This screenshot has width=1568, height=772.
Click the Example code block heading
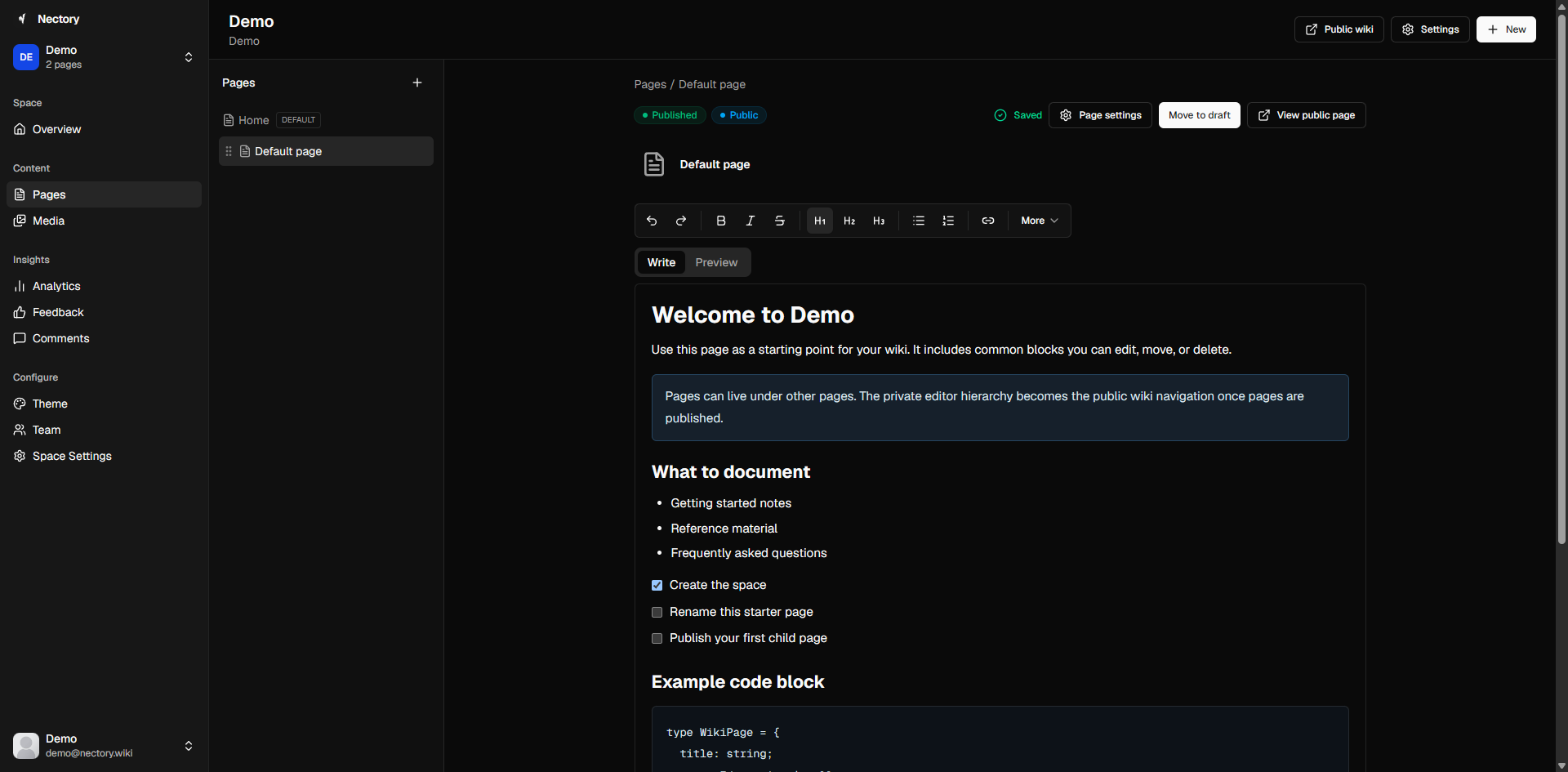tap(737, 682)
